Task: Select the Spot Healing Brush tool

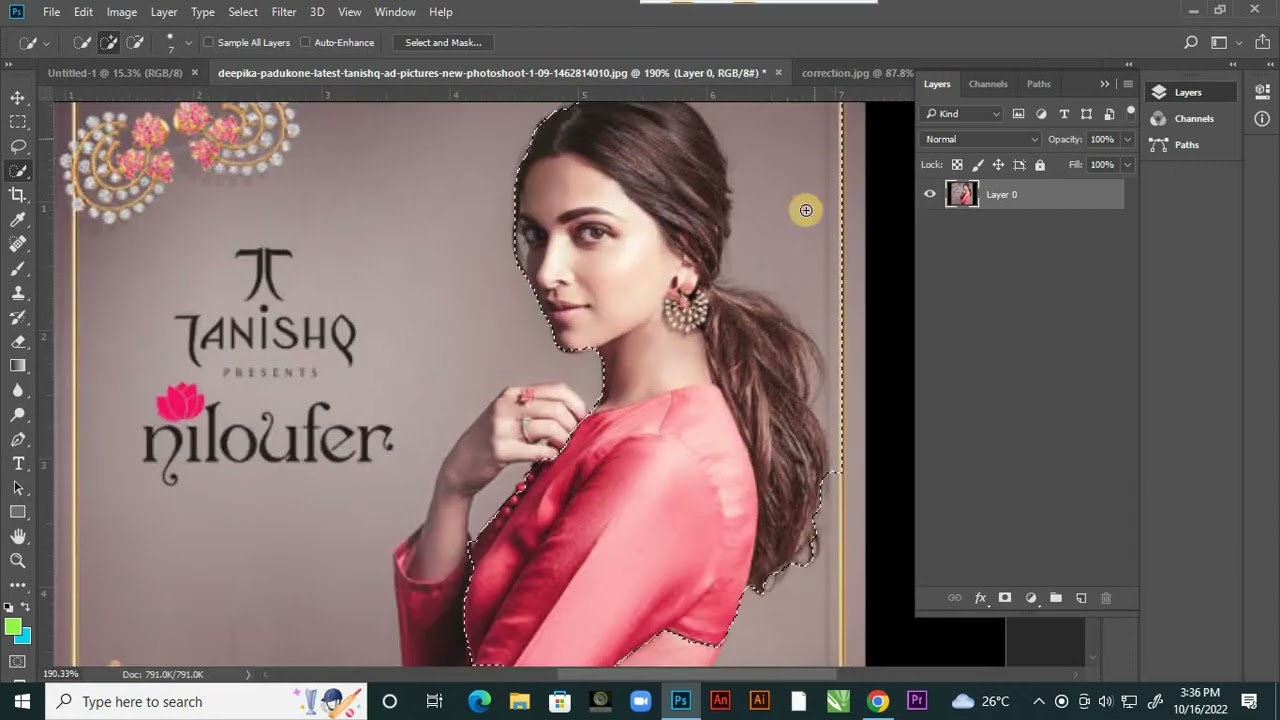Action: [18, 244]
